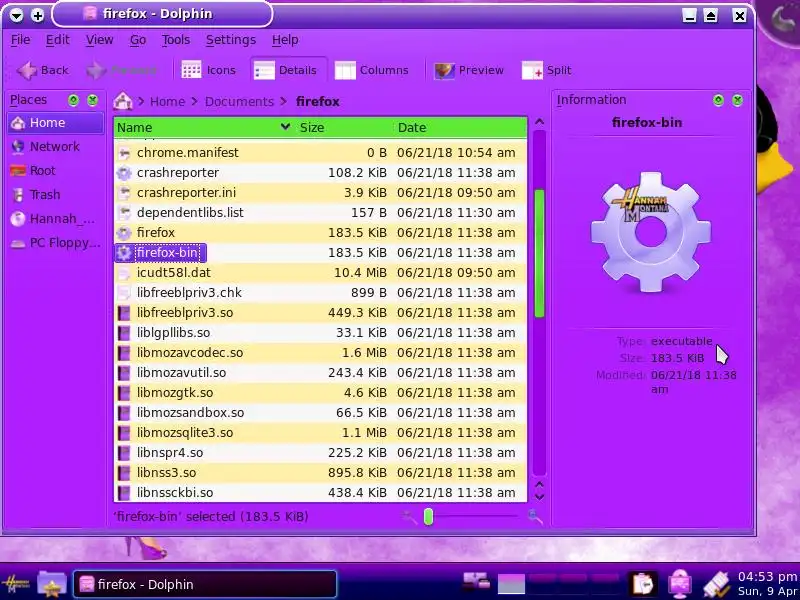Open the Go menu
Screen dimensions: 800x600
coord(138,40)
